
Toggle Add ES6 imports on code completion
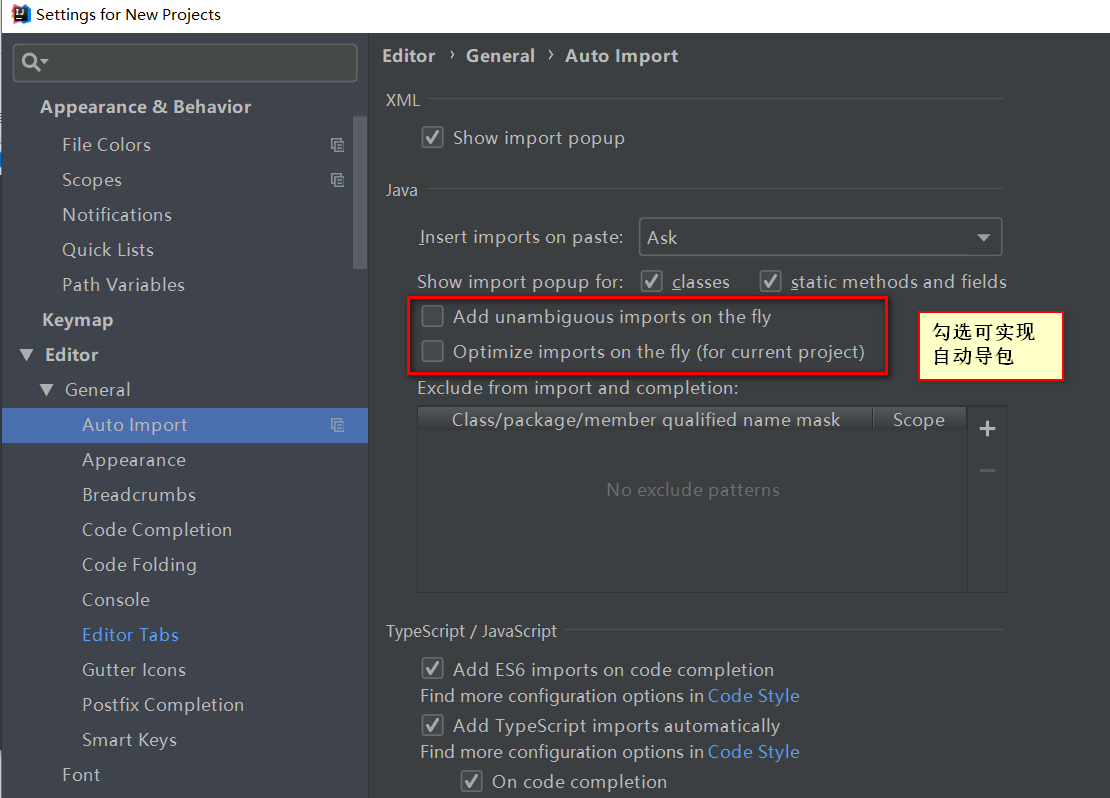point(433,668)
